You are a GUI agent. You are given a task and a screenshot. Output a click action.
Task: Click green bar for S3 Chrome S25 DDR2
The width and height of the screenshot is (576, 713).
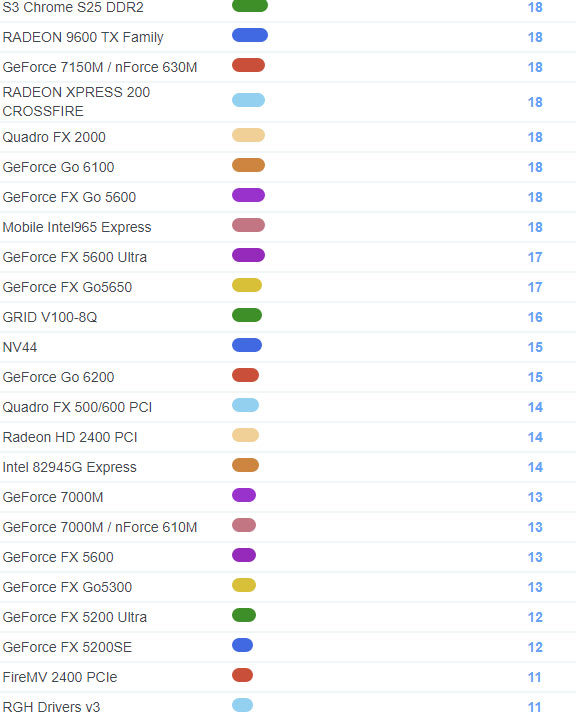[250, 5]
